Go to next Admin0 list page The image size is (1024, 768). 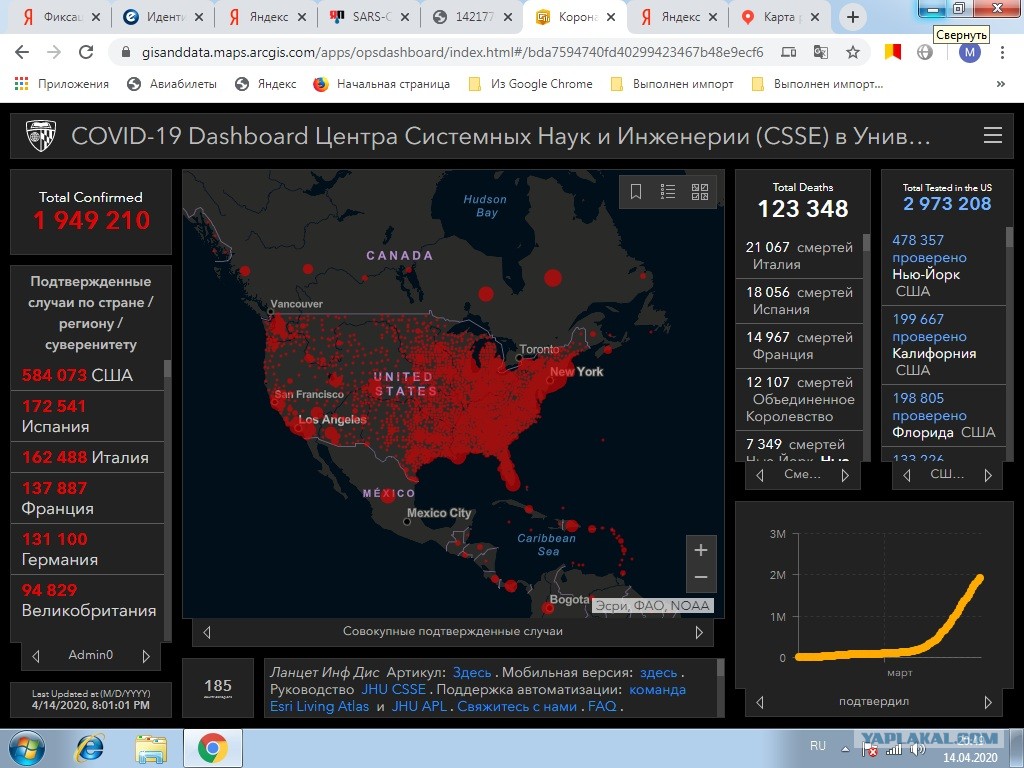click(146, 656)
